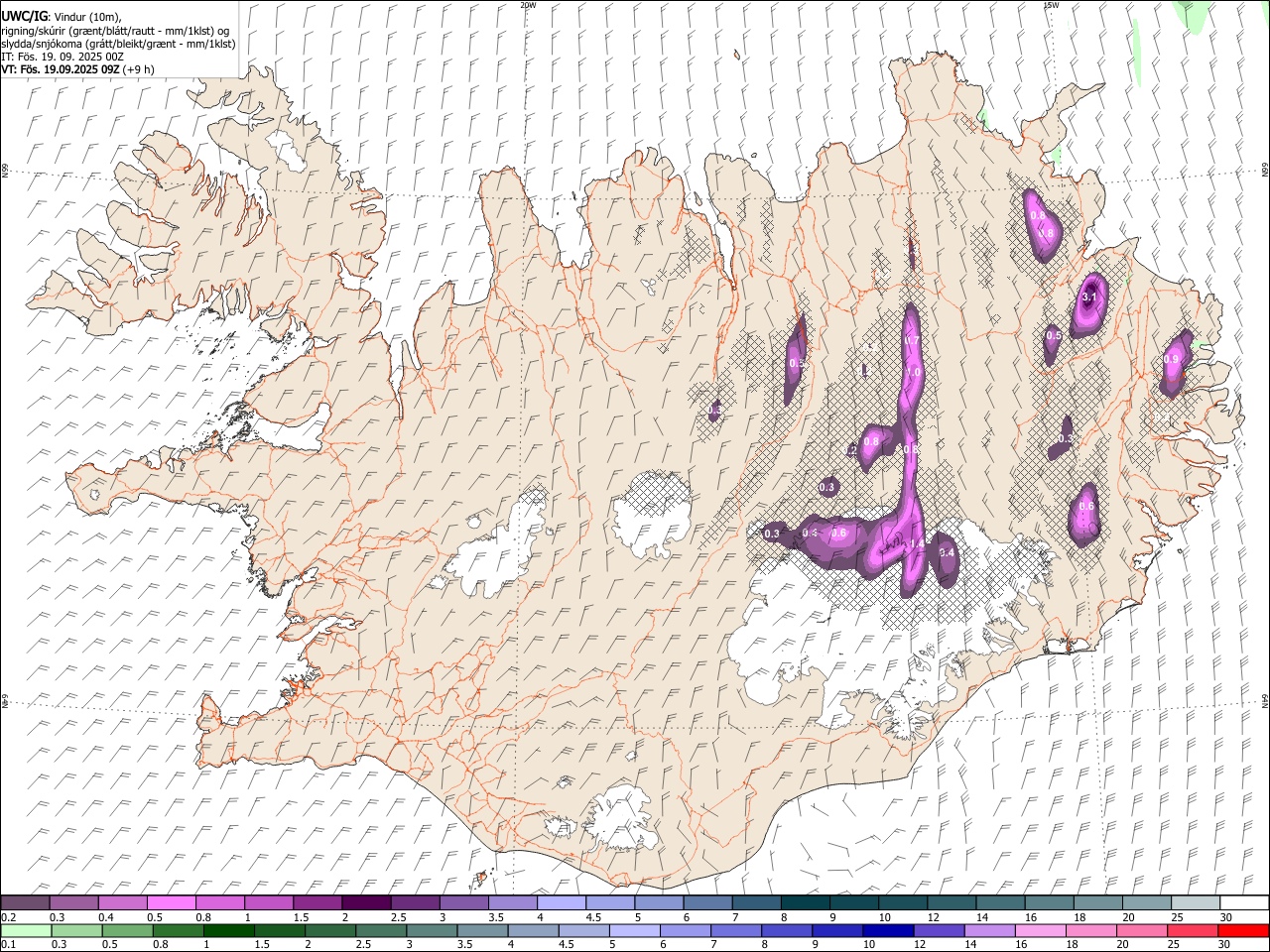This screenshot has height=952, width=1270.
Task: Click the pale grey 25–30 snow scale swatch
Action: (x=1195, y=903)
